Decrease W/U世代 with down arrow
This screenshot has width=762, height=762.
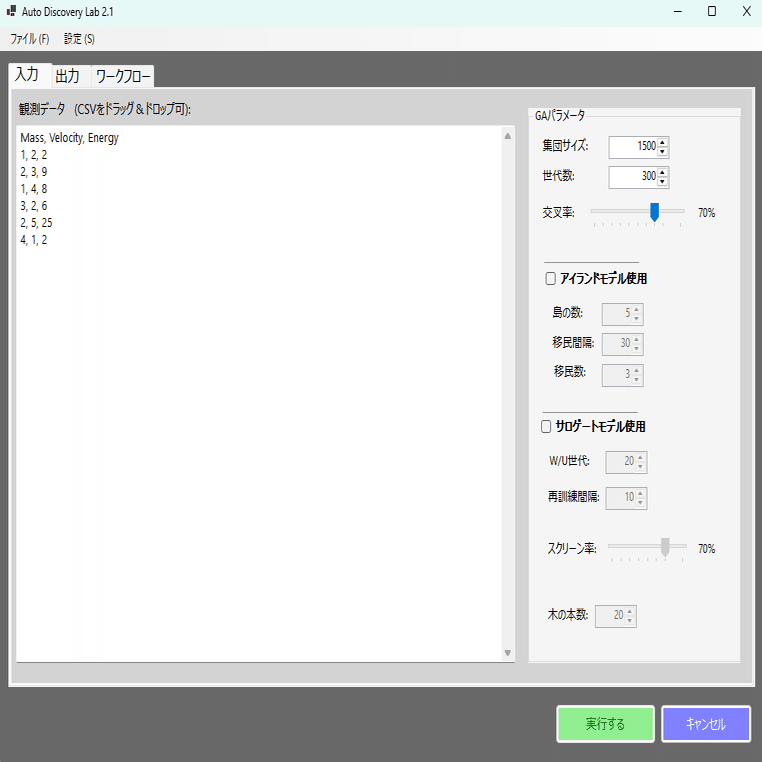(641, 467)
